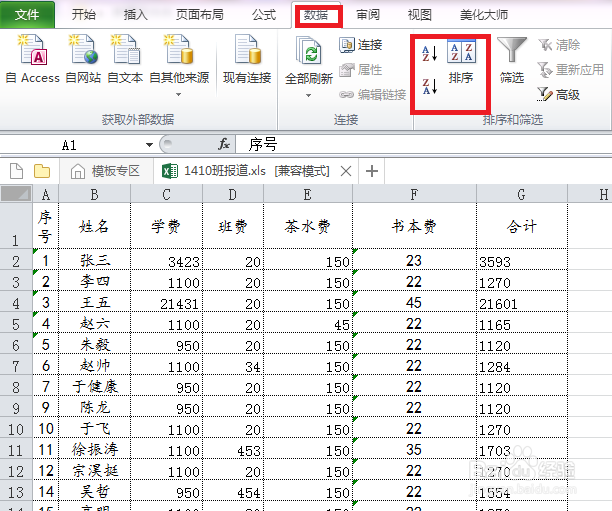Open the 模板专区 home tab
The height and width of the screenshot is (511, 612).
(x=105, y=171)
